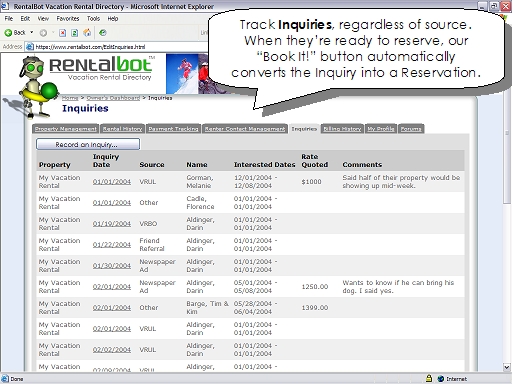Open the Forward history dropdown arrow
512x385 pixels.
pyautogui.click(x=53, y=32)
